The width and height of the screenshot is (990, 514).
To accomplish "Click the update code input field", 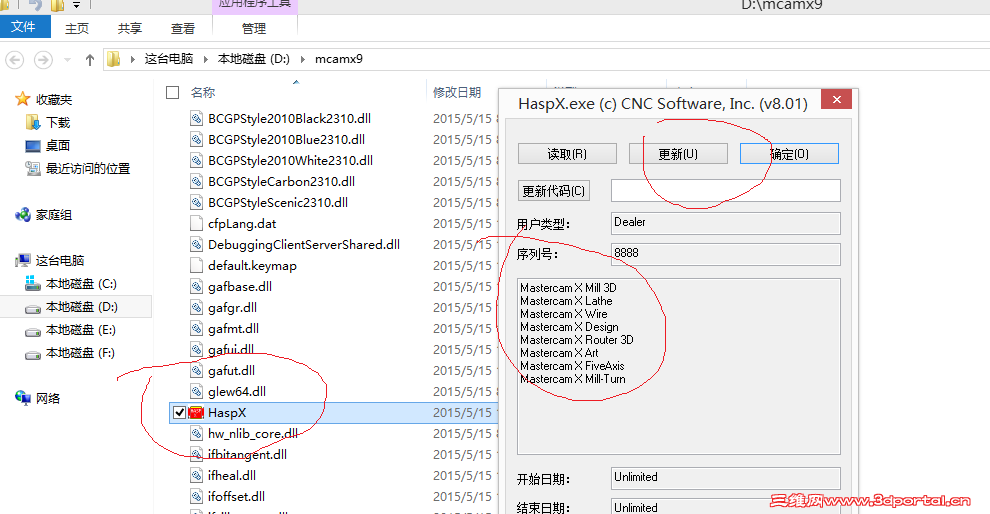I will 725,191.
